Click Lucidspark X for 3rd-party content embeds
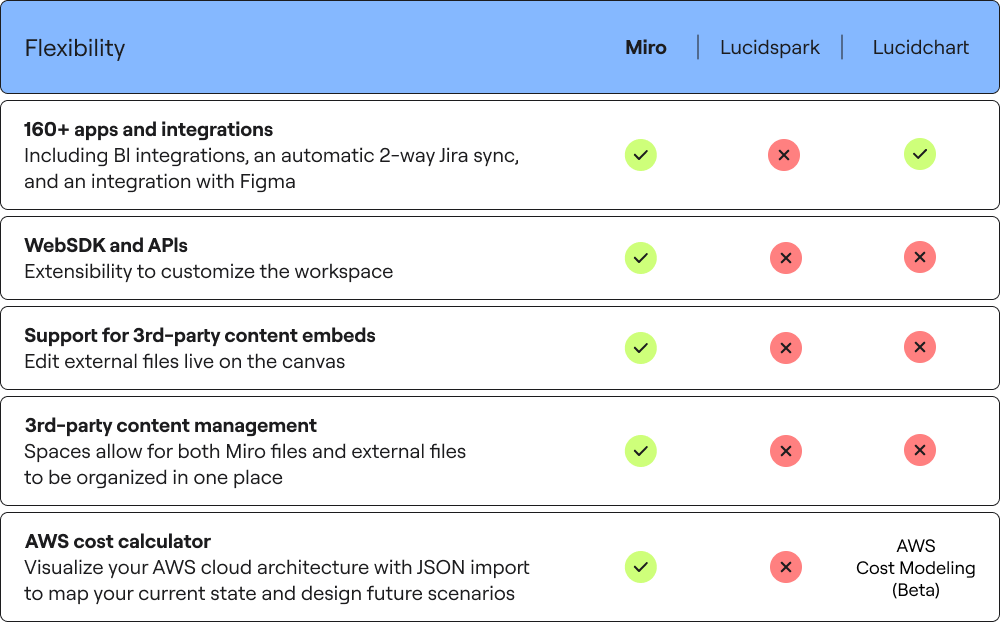Image resolution: width=1000 pixels, height=622 pixels. tap(786, 348)
